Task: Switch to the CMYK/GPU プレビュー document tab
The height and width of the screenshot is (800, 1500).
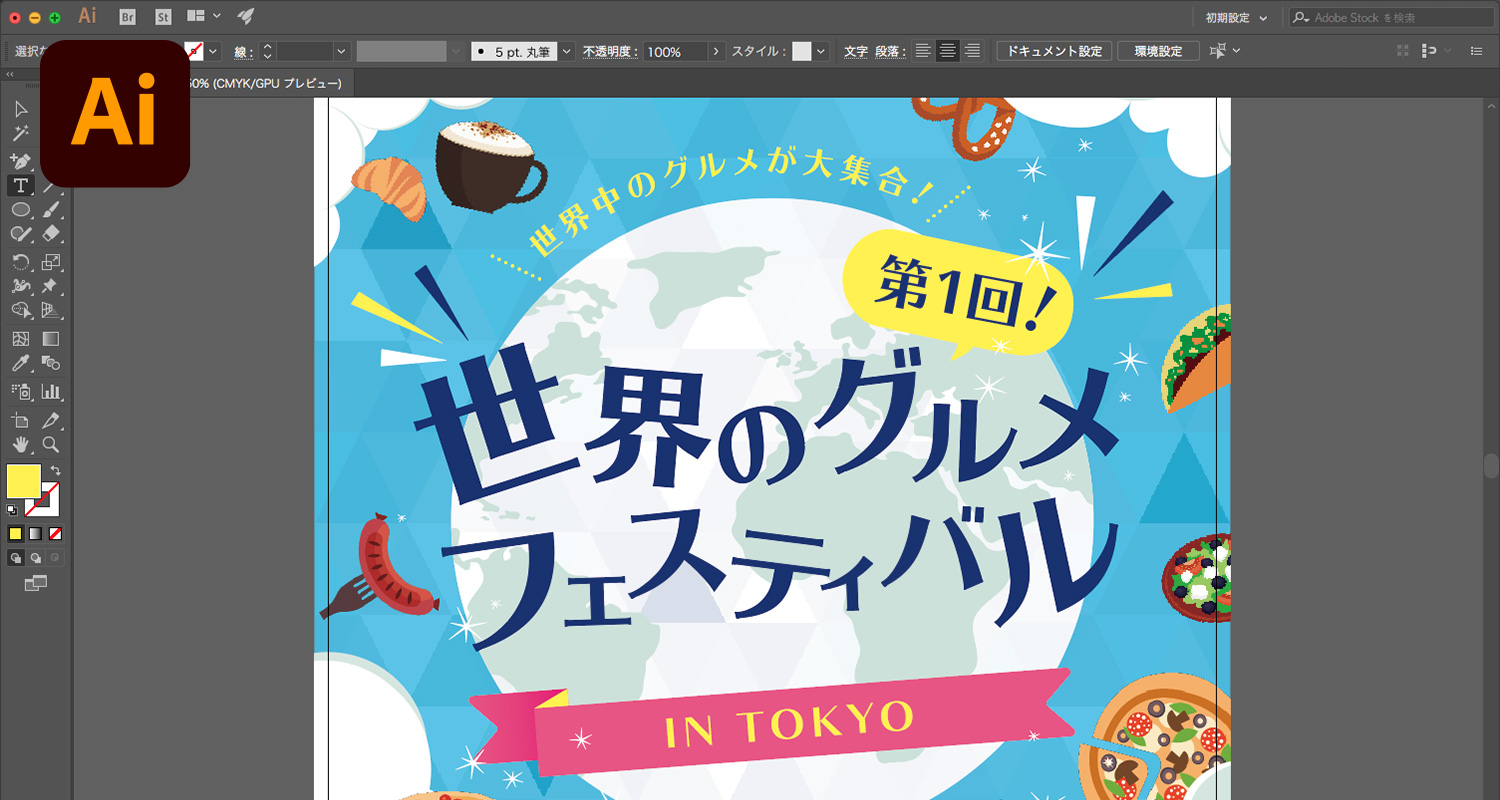Action: pyautogui.click(x=268, y=84)
